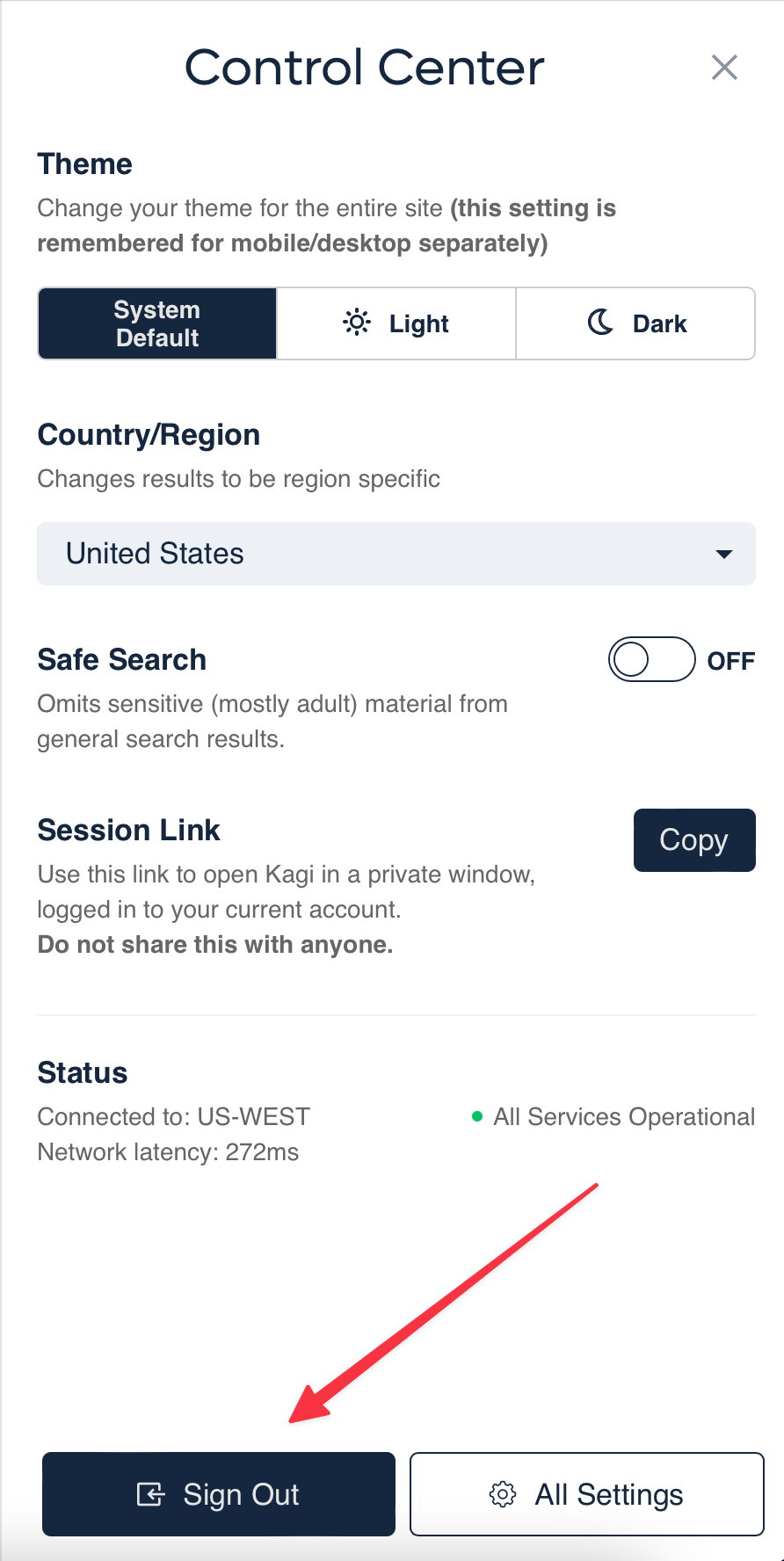Click the caret arrow in the country selector

point(723,554)
